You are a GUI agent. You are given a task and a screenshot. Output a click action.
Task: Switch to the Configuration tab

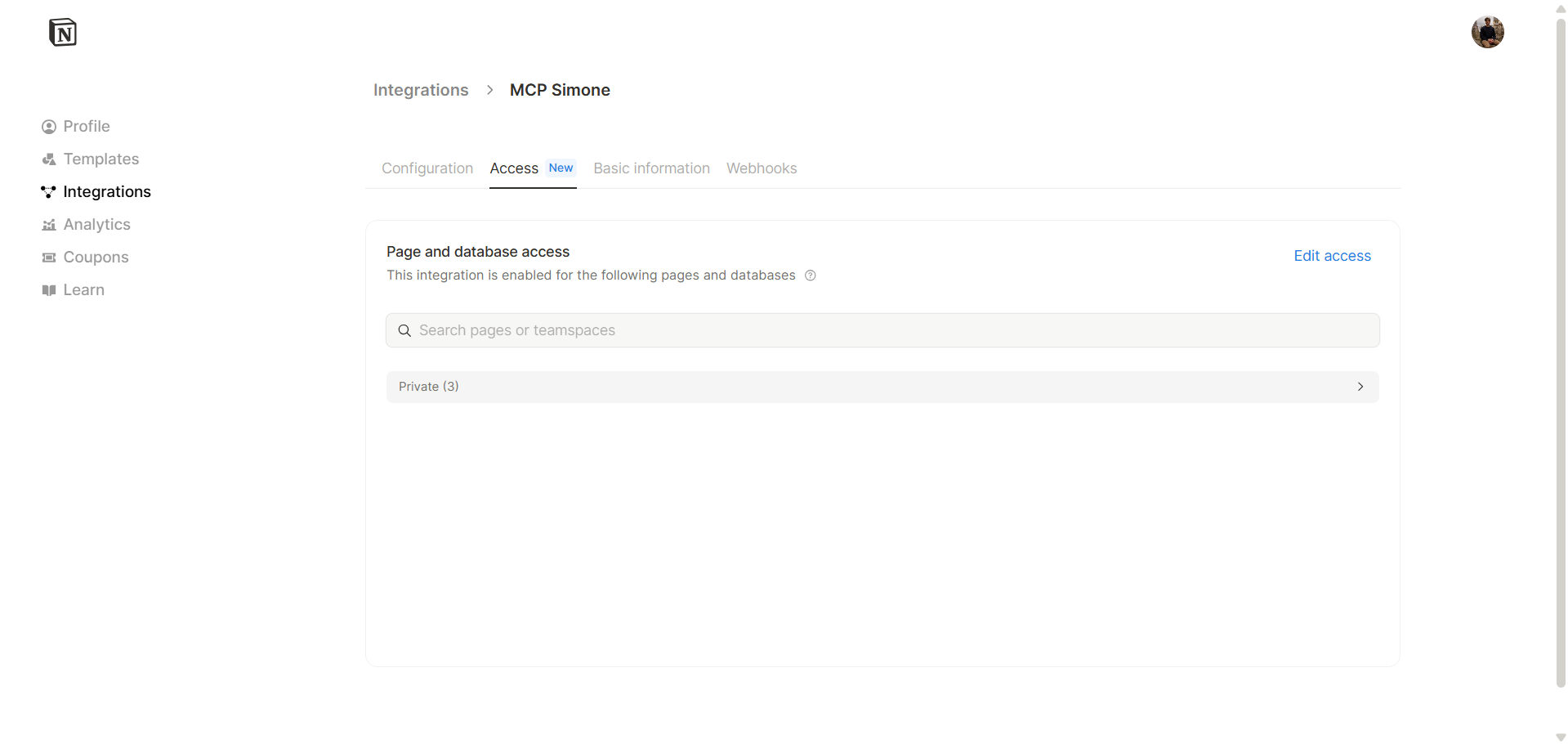tap(427, 168)
